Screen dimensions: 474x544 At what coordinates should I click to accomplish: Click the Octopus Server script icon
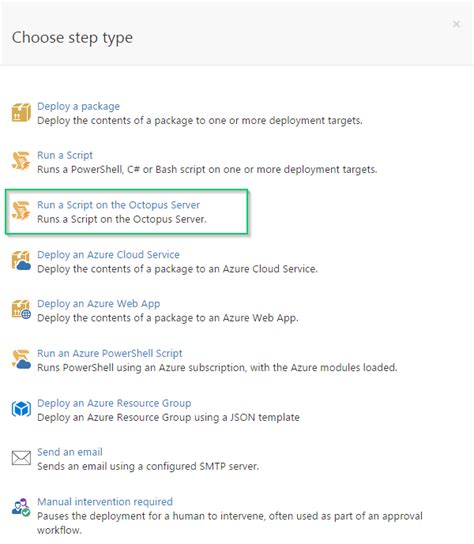click(x=21, y=211)
